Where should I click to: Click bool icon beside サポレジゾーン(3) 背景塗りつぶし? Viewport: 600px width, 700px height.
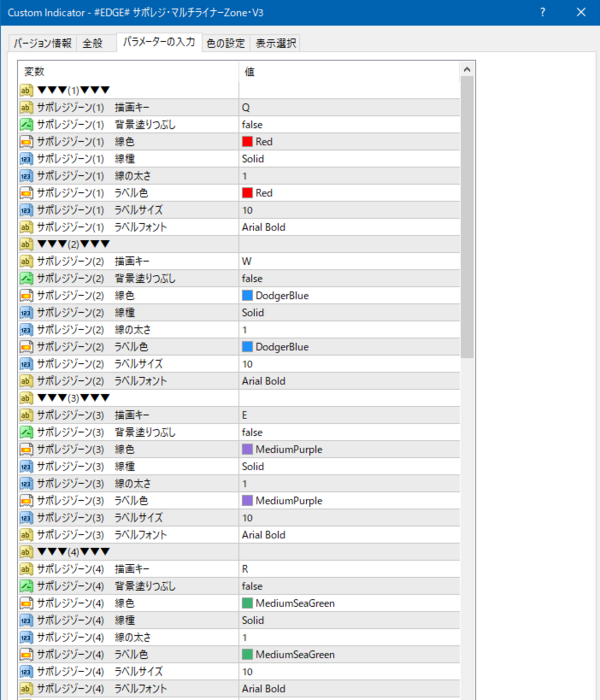(26, 432)
